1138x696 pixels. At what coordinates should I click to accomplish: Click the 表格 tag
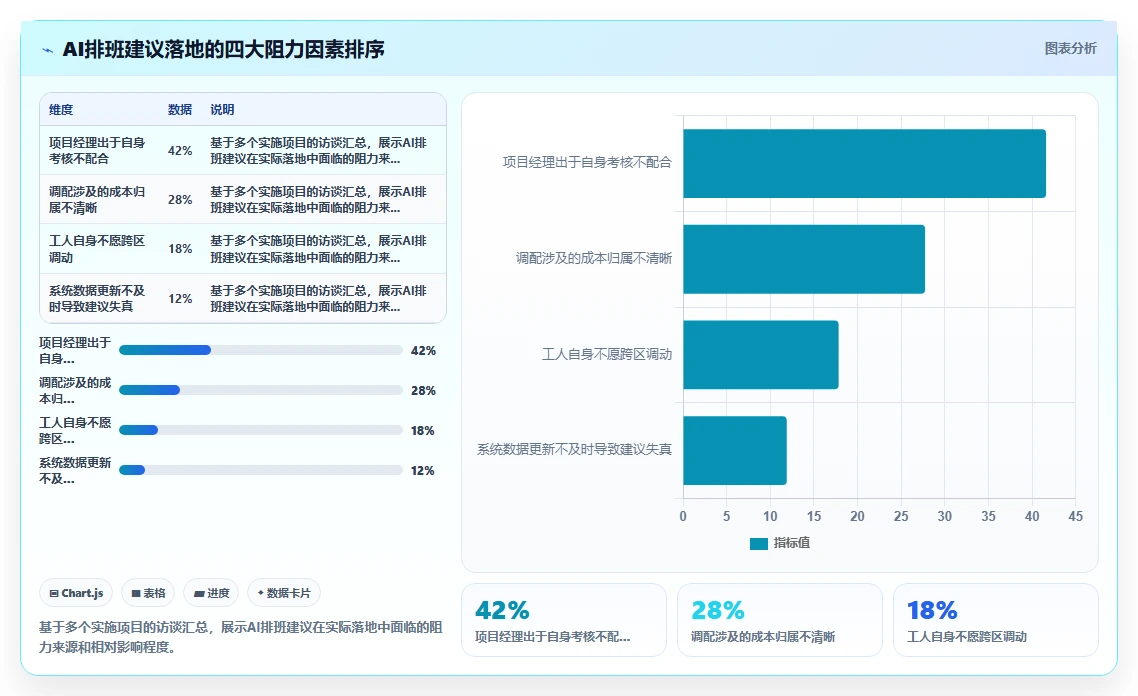coord(148,593)
